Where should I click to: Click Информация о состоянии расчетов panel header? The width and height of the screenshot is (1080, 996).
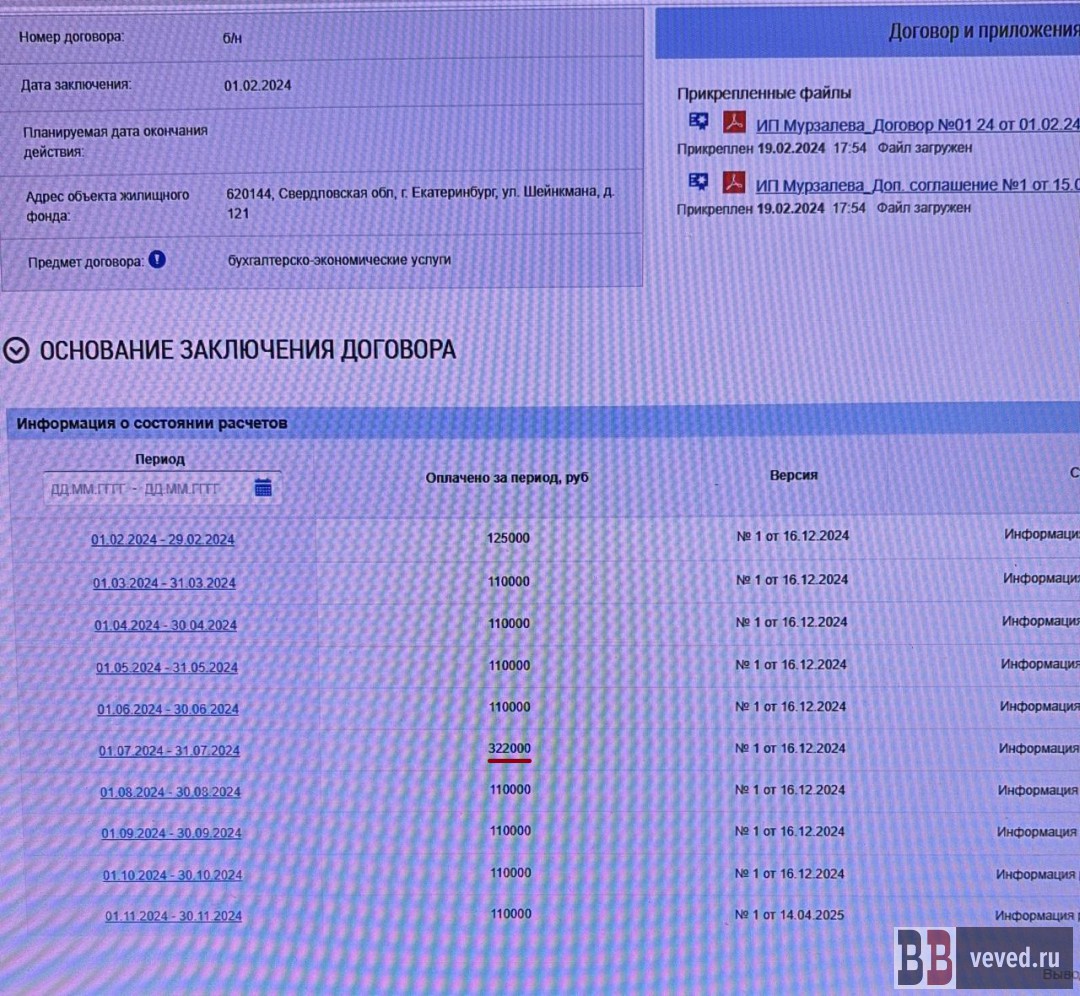pos(152,423)
